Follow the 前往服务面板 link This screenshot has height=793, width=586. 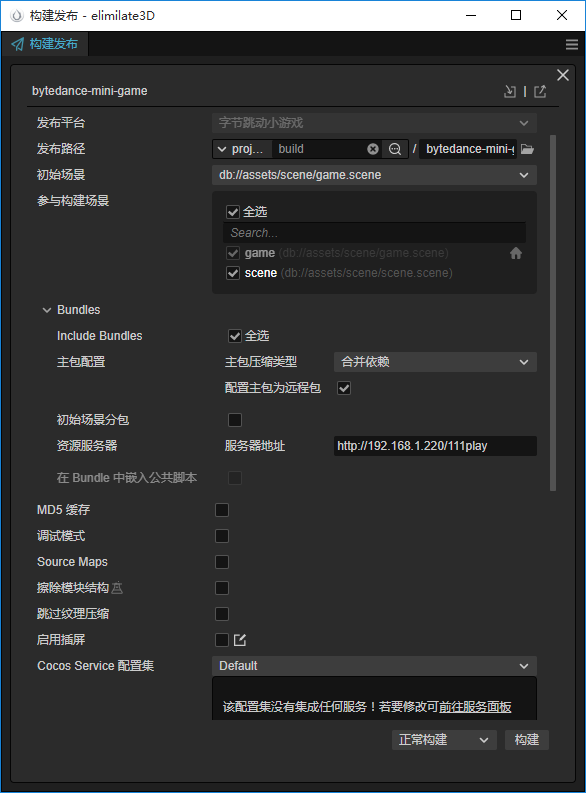tap(475, 707)
